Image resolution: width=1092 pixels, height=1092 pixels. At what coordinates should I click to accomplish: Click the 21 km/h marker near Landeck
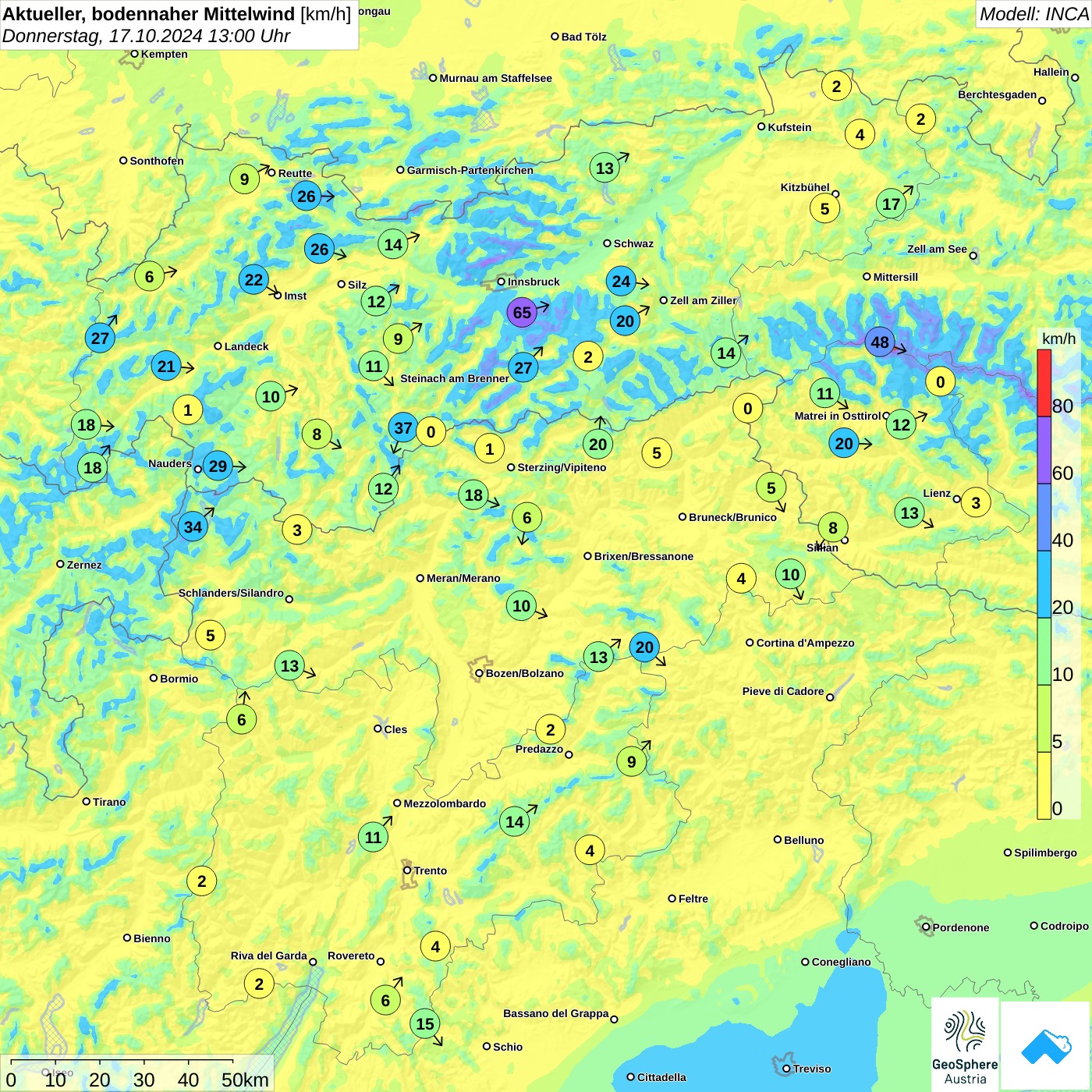pos(166,366)
